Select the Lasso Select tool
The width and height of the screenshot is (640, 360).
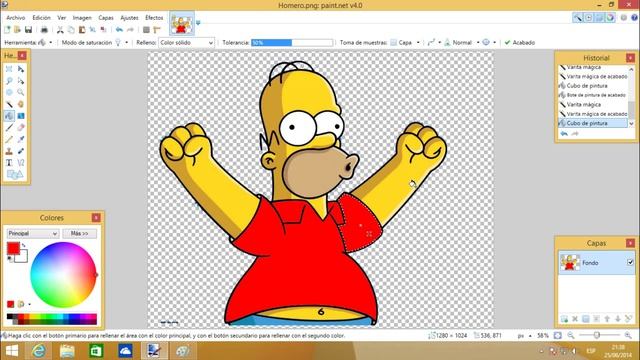[x=9, y=81]
